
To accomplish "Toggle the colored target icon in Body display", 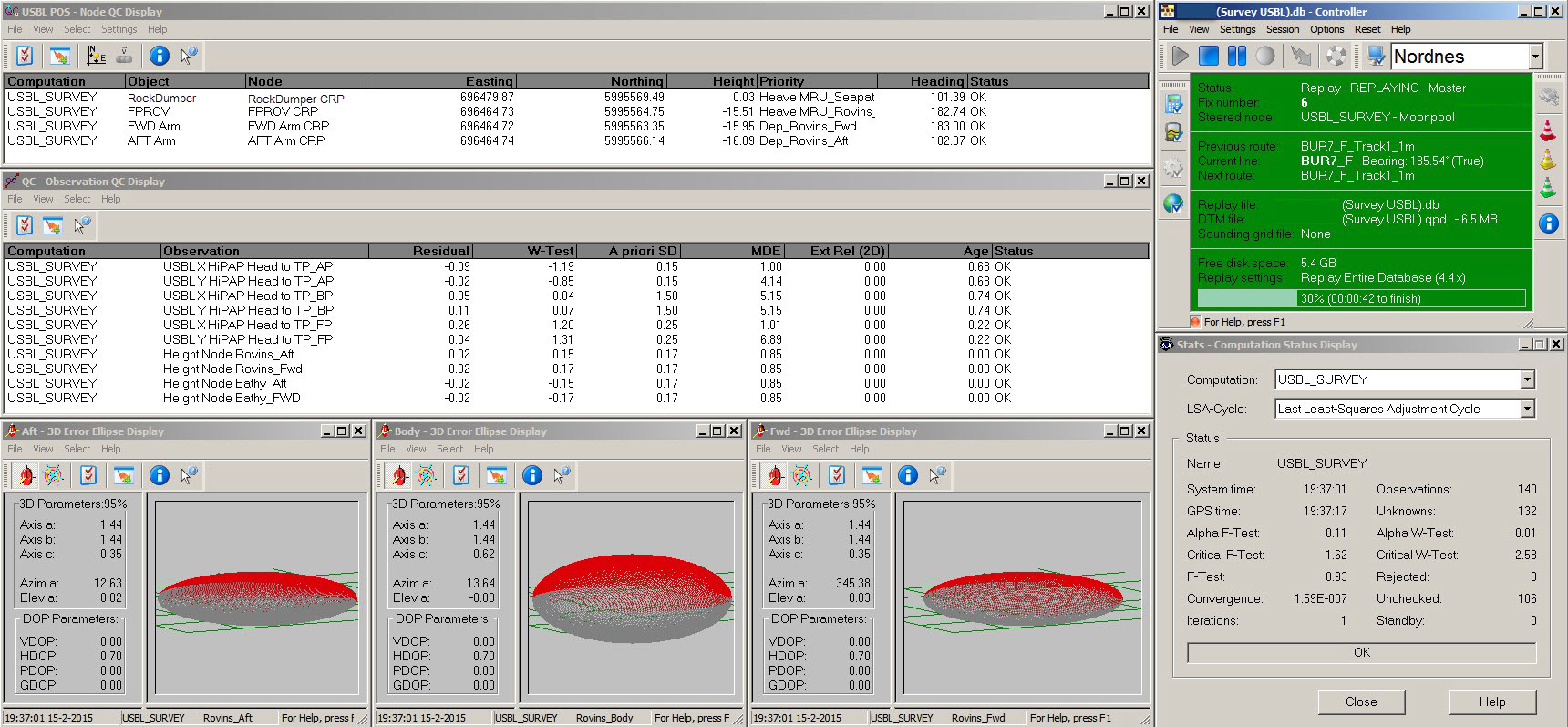I will coord(426,475).
